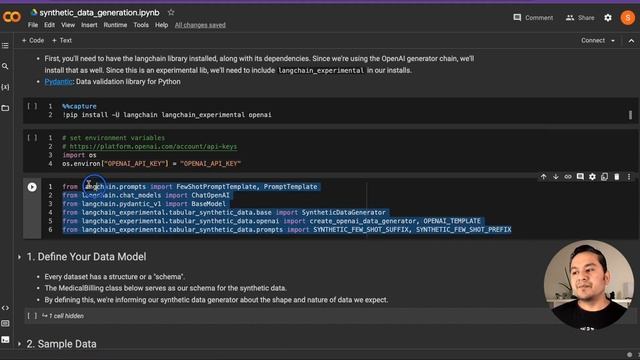The image size is (640, 360).
Task: Click the text BaseModel in code
Action: pos(209,204)
